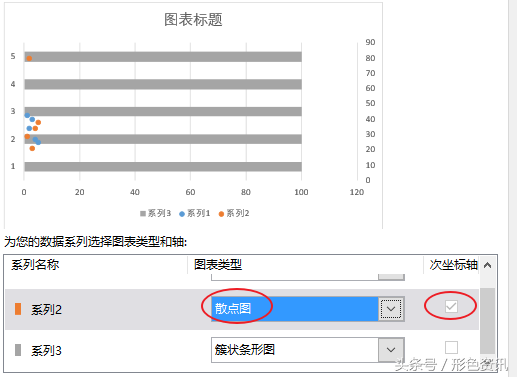Uncheck secondary axis for 系列2
The width and height of the screenshot is (517, 377).
tap(451, 306)
